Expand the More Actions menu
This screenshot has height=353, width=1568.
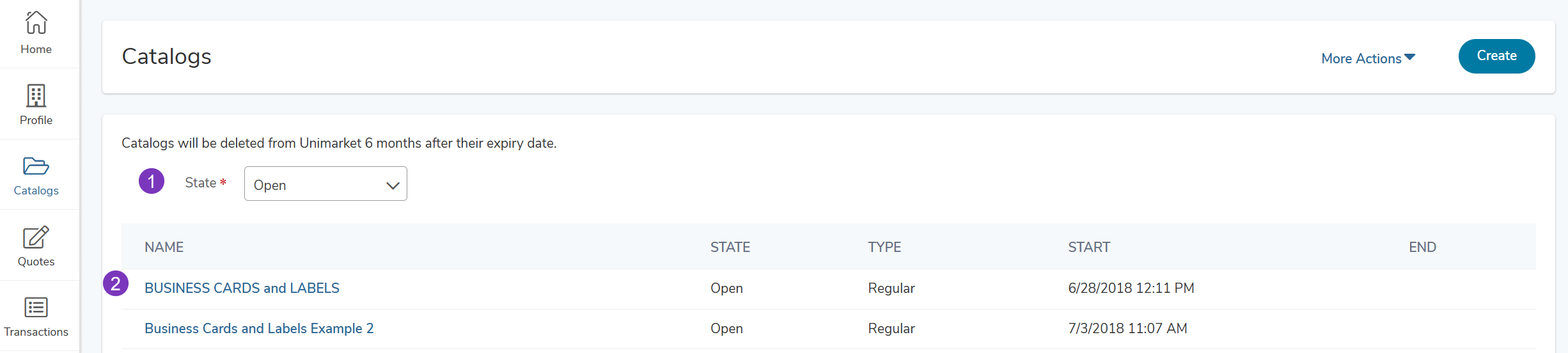tap(1361, 58)
